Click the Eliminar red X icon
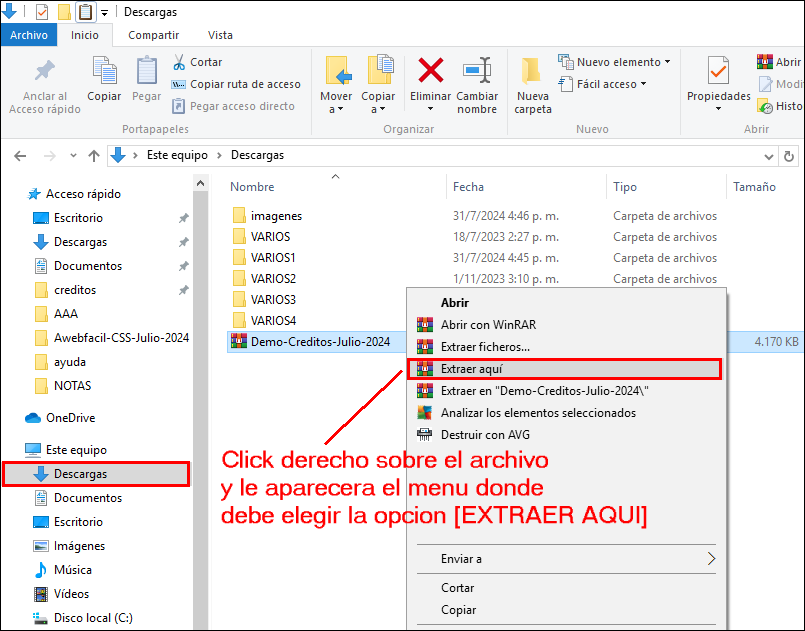 (430, 72)
